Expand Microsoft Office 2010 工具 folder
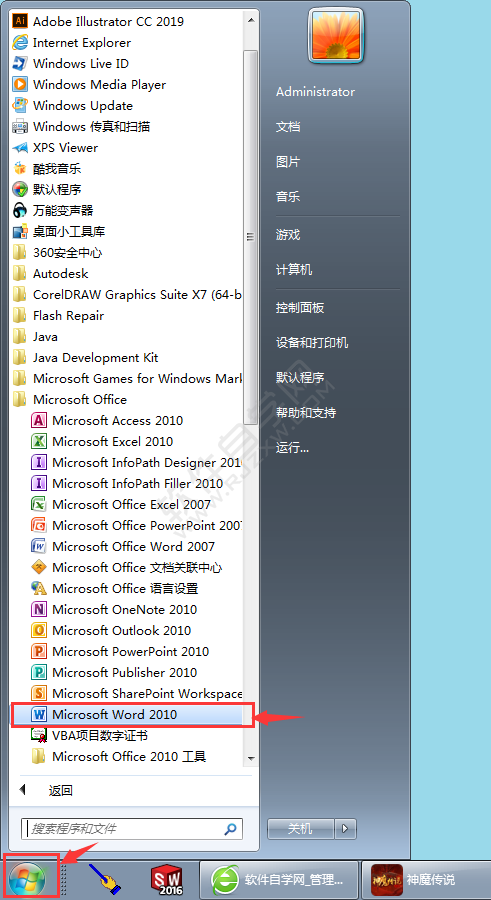491x900 pixels. (x=118, y=757)
